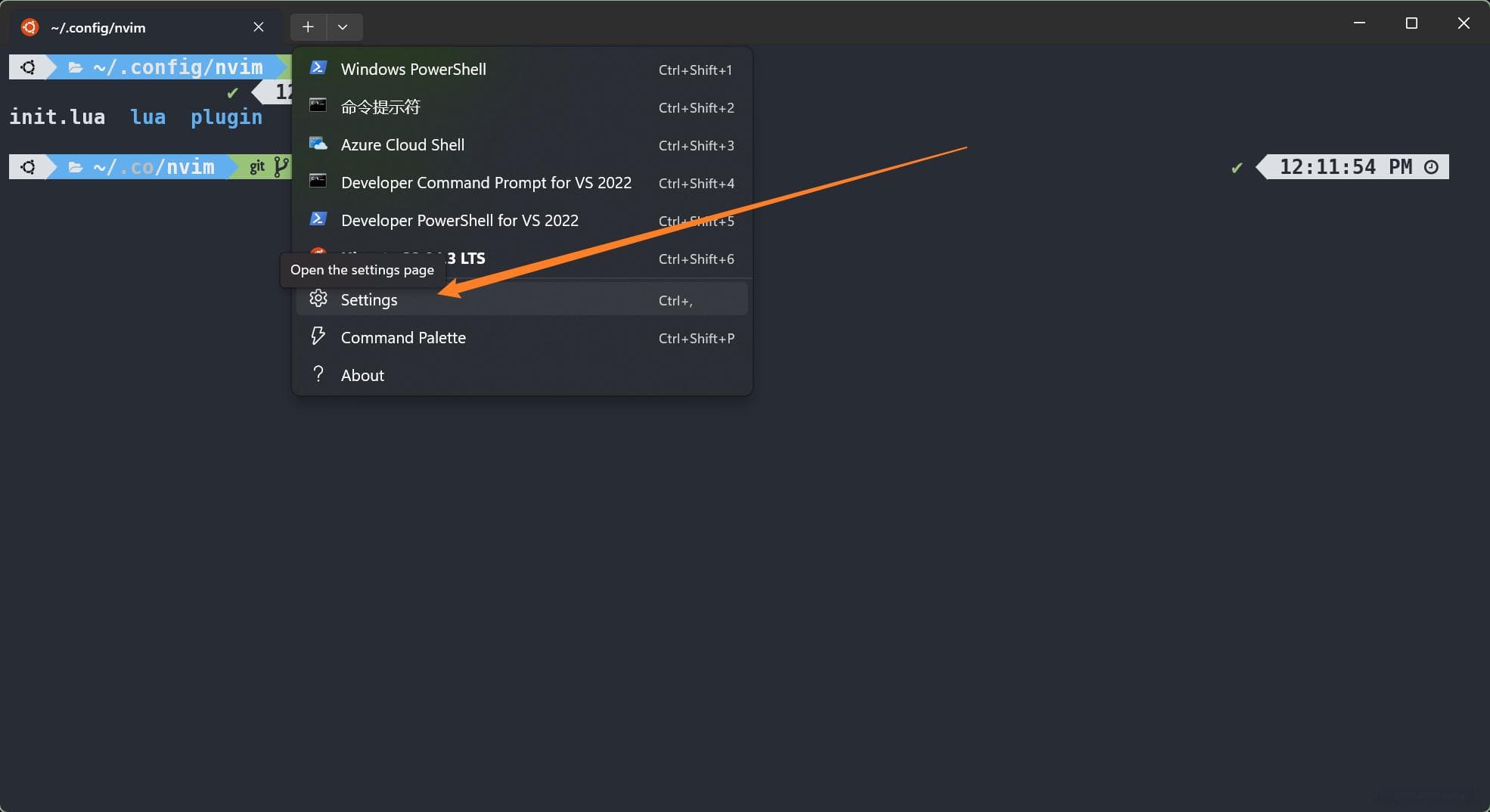
Task: Click the Ubuntu logo in first prompt
Action: (x=28, y=67)
